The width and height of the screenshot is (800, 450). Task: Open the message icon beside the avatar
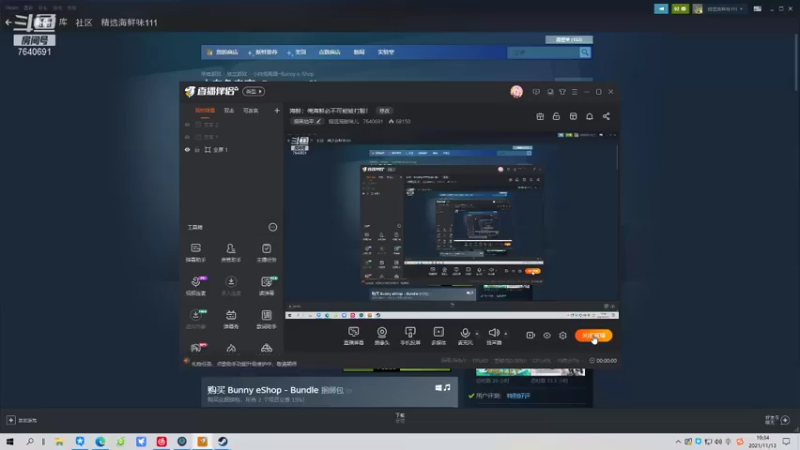tap(536, 92)
